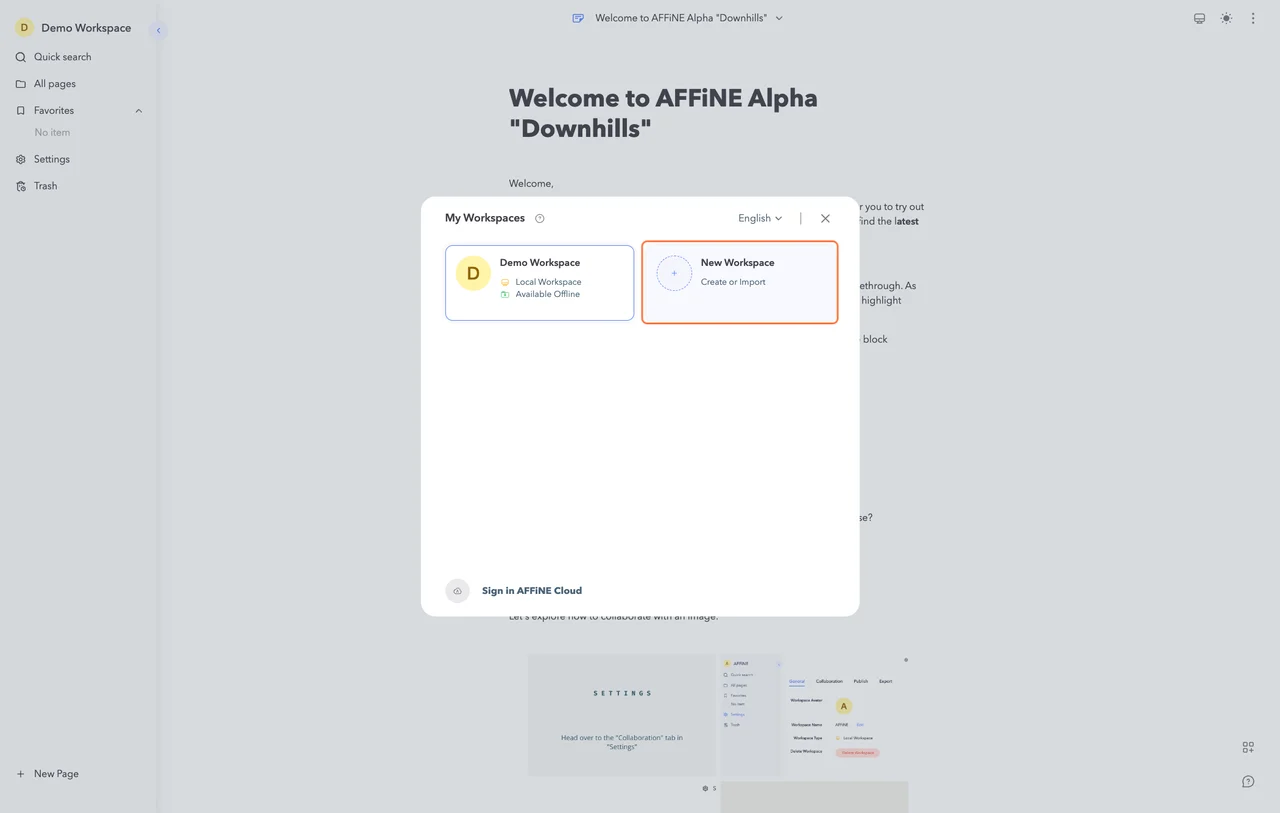Click the New Page button
The height and width of the screenshot is (813, 1280).
click(47, 774)
